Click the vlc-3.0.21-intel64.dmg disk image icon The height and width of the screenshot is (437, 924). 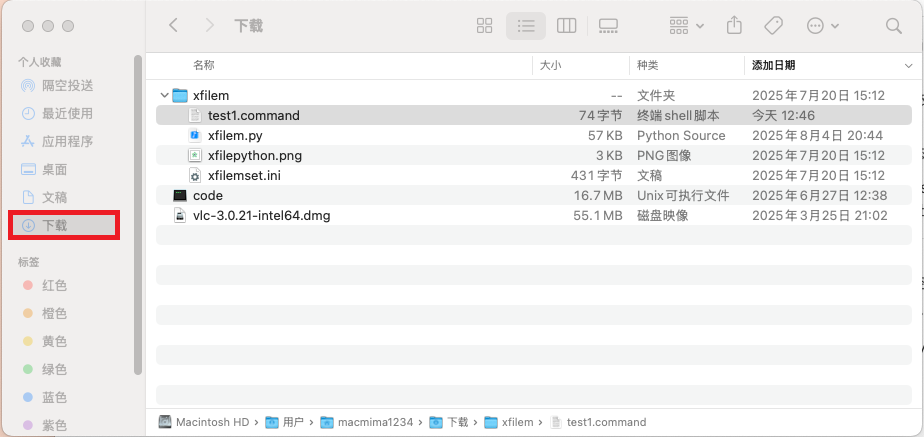coord(180,215)
